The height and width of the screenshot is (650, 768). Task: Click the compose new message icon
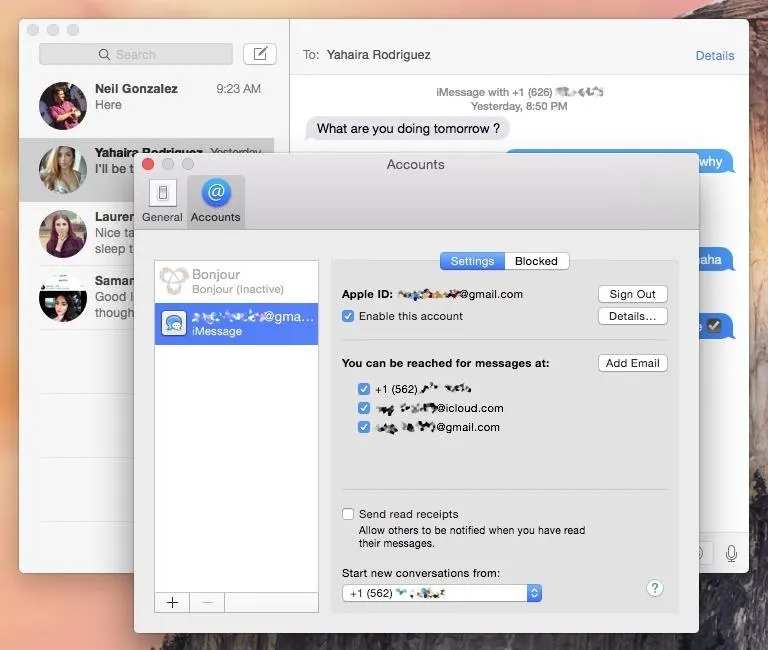coord(260,54)
